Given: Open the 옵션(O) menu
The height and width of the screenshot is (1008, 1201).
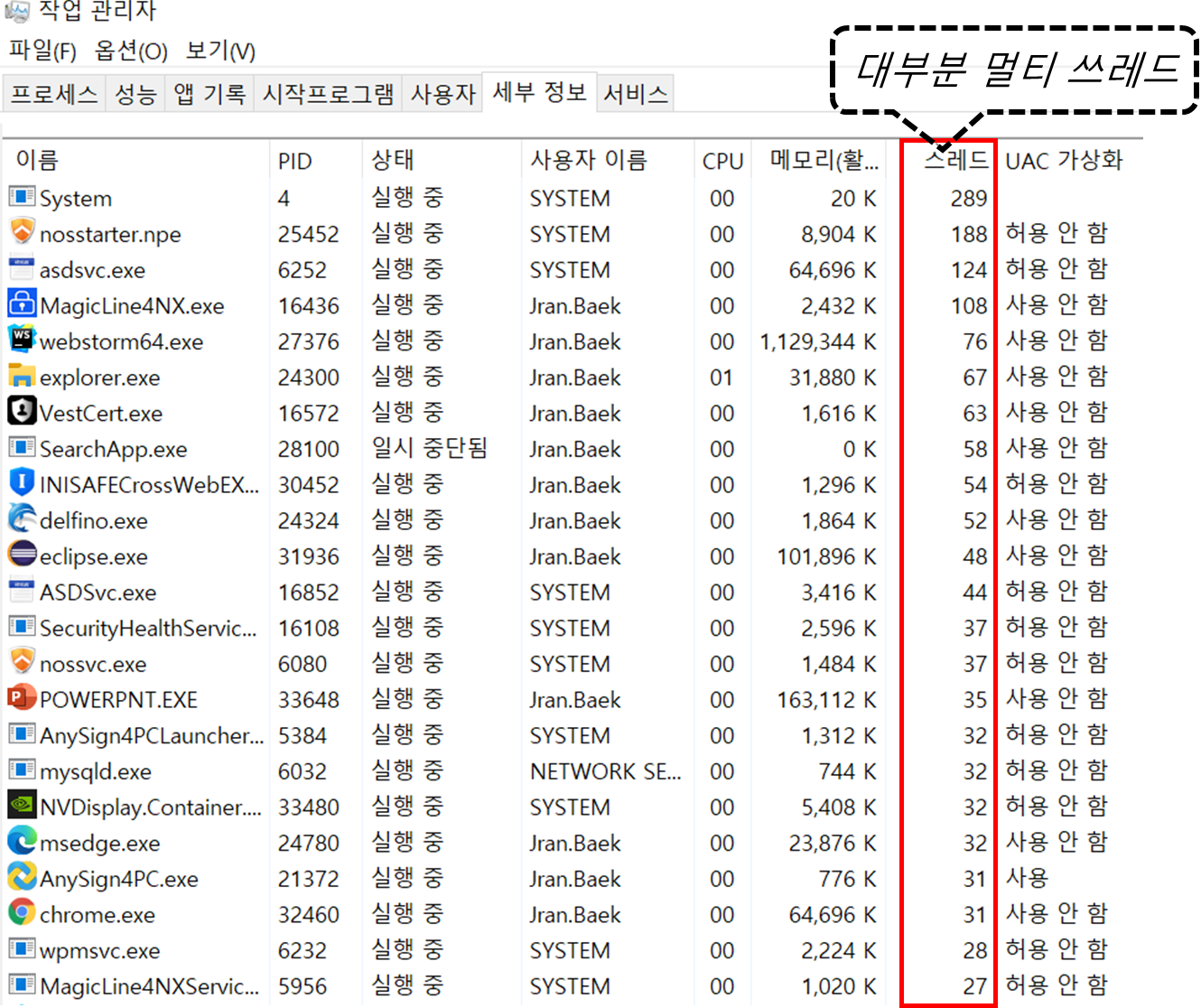Looking at the screenshot, I should [131, 51].
